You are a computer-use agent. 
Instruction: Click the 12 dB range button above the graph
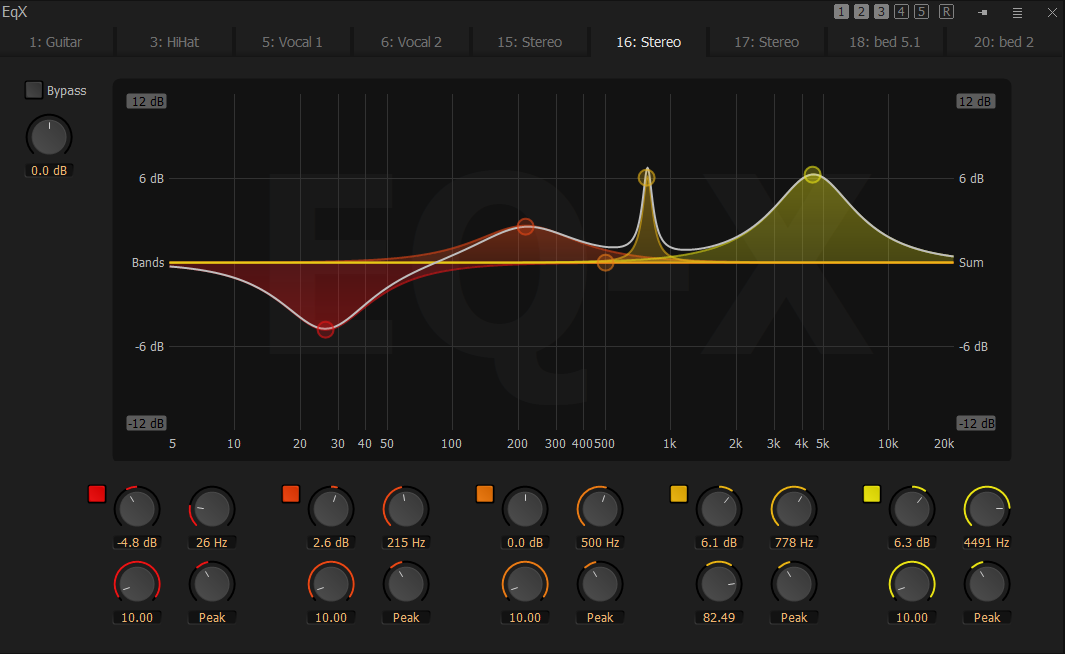pyautogui.click(x=146, y=101)
